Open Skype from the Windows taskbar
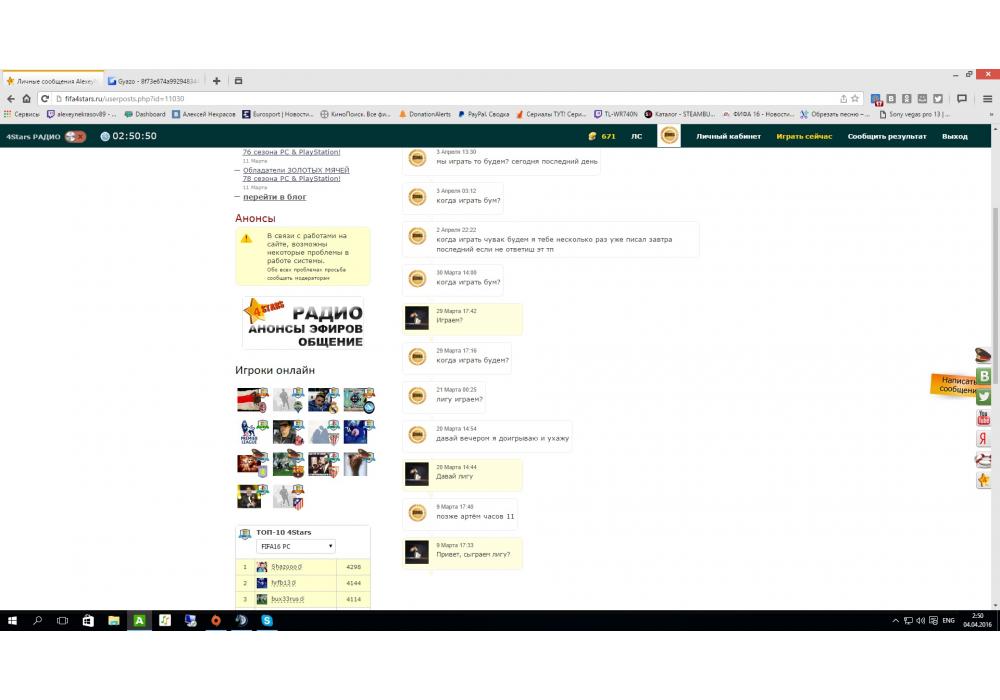The height and width of the screenshot is (700, 1000). (x=267, y=621)
